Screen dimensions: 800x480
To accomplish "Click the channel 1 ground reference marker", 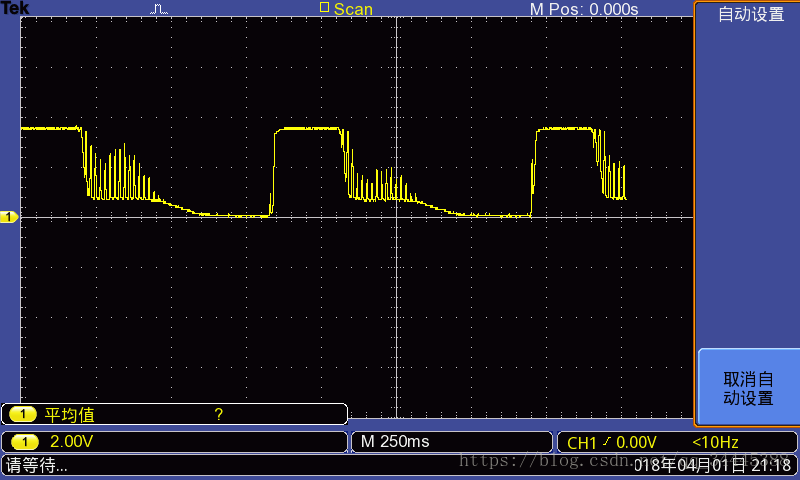I will tap(9, 217).
